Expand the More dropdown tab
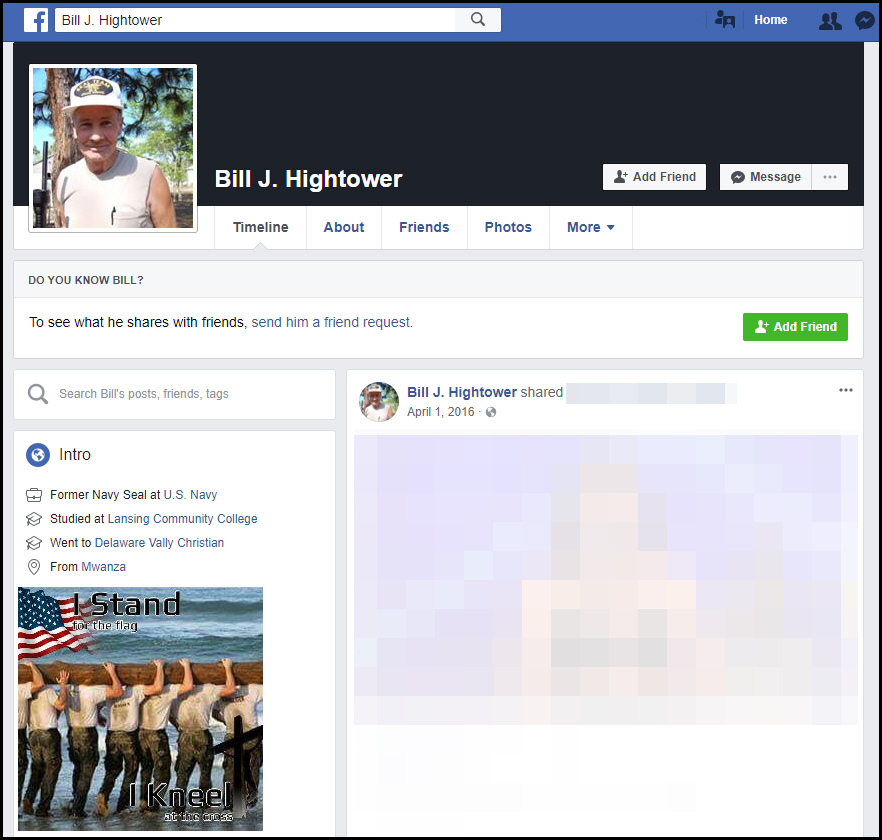 tap(590, 227)
